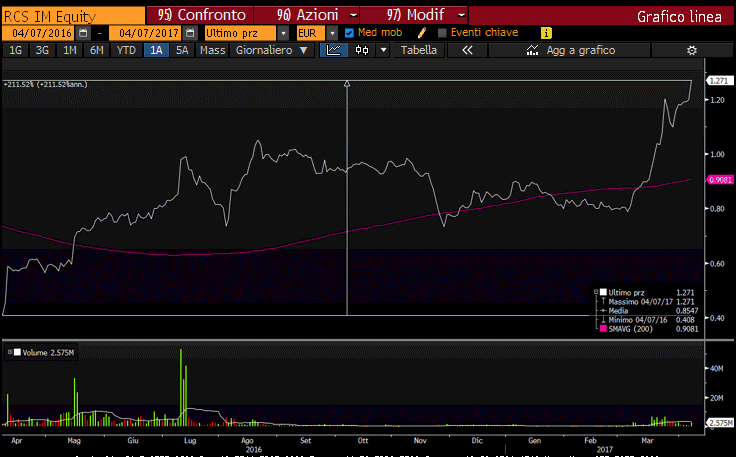The image size is (736, 457).
Task: Enable the Eventi chiave checkbox
Action: pyautogui.click(x=442, y=33)
